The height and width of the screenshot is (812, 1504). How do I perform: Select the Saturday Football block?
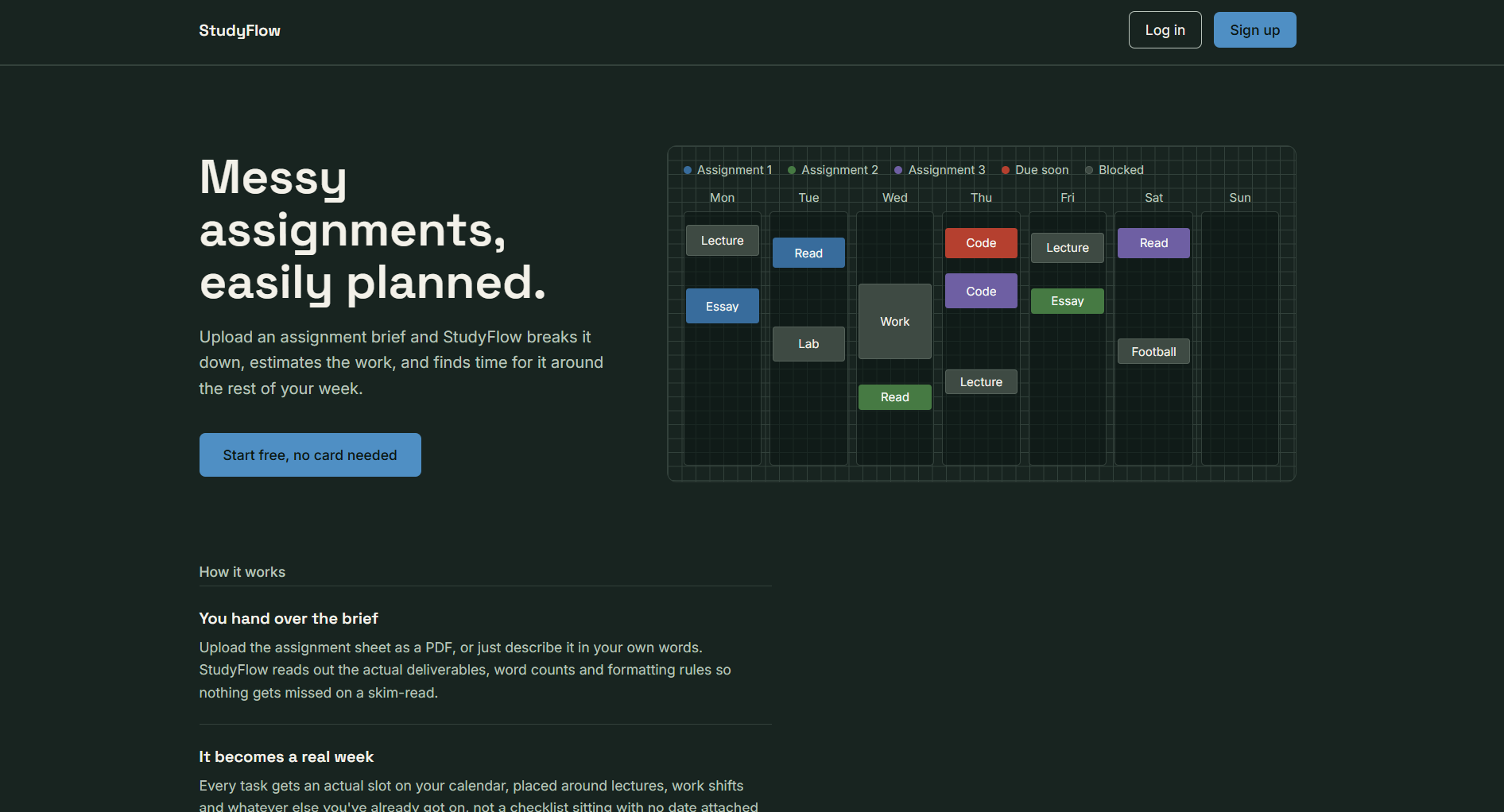[1153, 352]
